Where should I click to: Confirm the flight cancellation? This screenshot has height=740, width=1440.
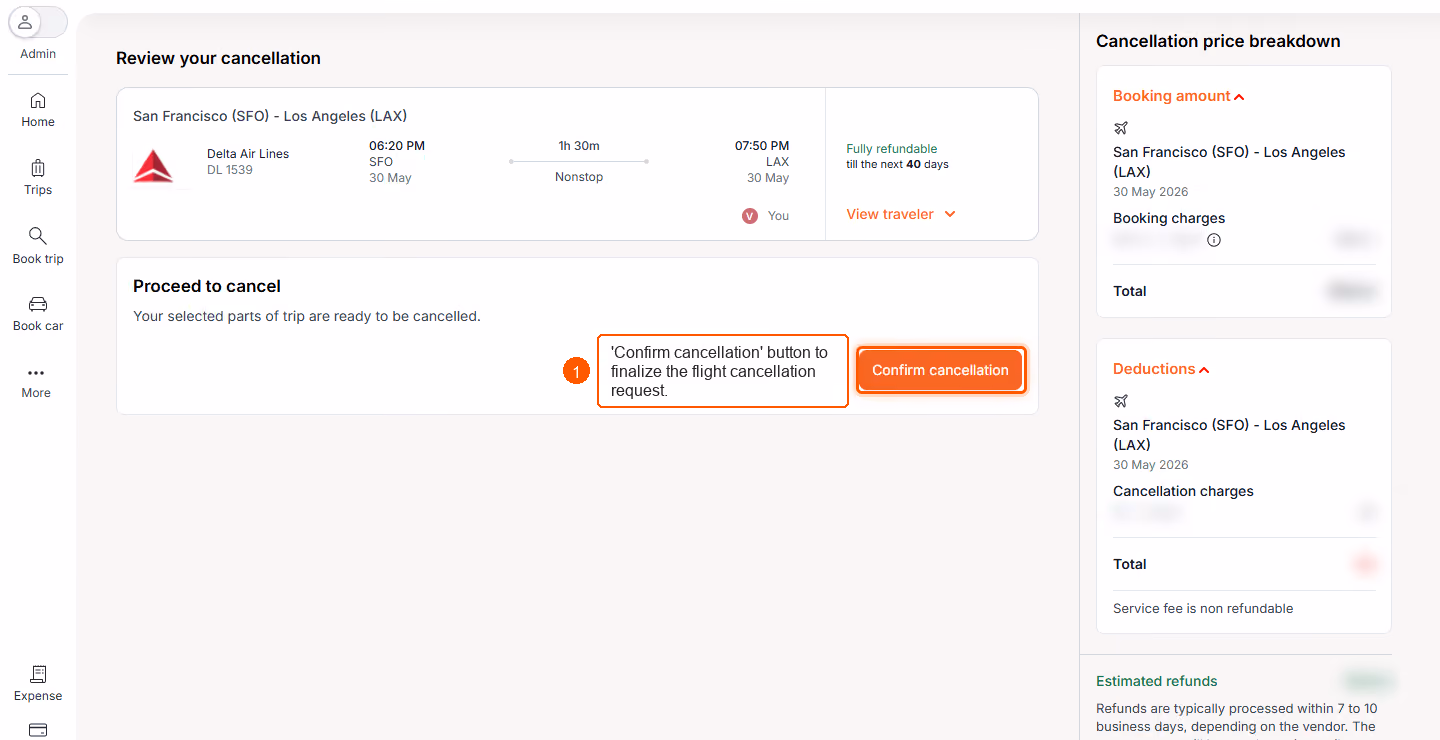(940, 370)
